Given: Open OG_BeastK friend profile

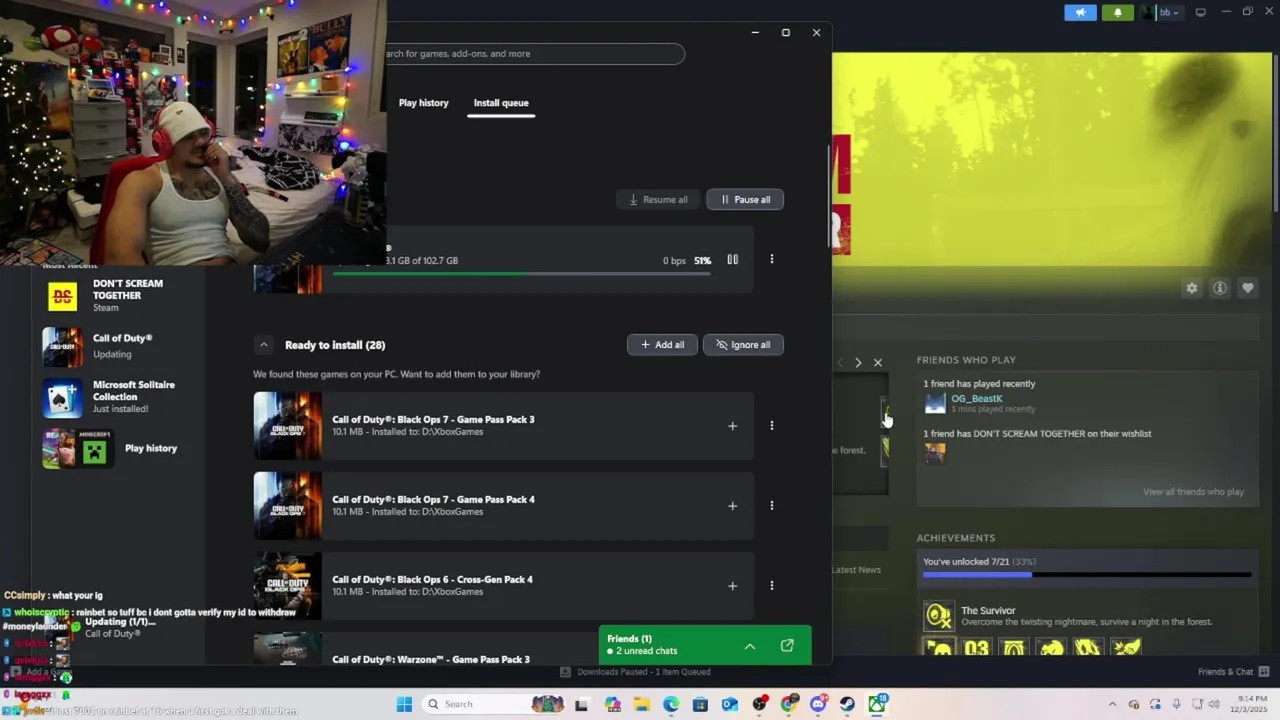Looking at the screenshot, I should tap(977, 399).
